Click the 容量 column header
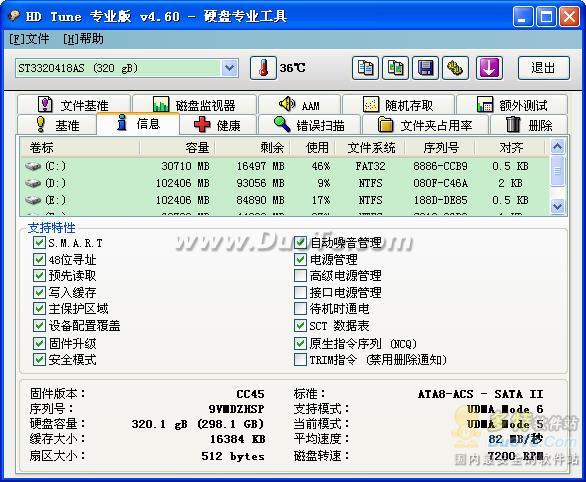Image resolution: width=586 pixels, height=482 pixels. [x=177, y=148]
